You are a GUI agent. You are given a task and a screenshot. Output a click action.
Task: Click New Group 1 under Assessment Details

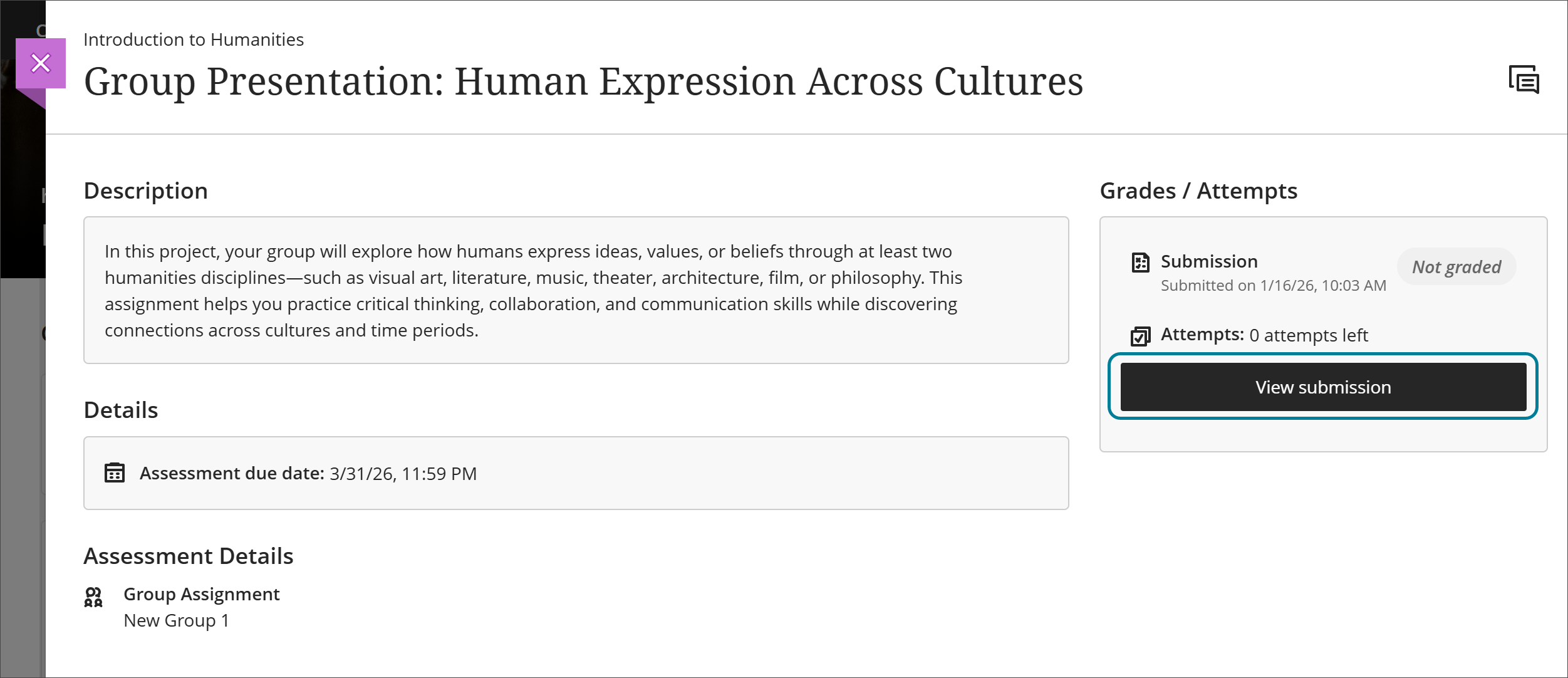point(177,620)
